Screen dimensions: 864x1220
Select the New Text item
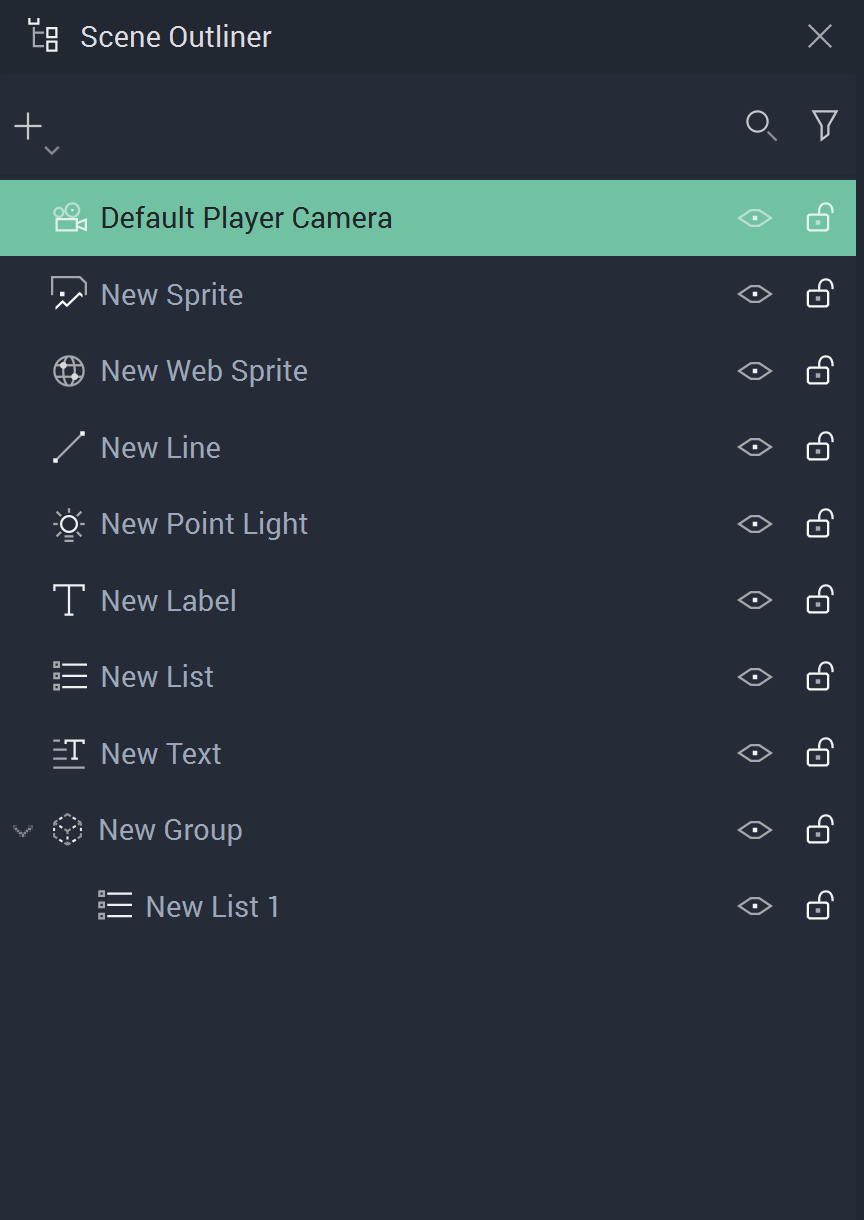pyautogui.click(x=161, y=754)
